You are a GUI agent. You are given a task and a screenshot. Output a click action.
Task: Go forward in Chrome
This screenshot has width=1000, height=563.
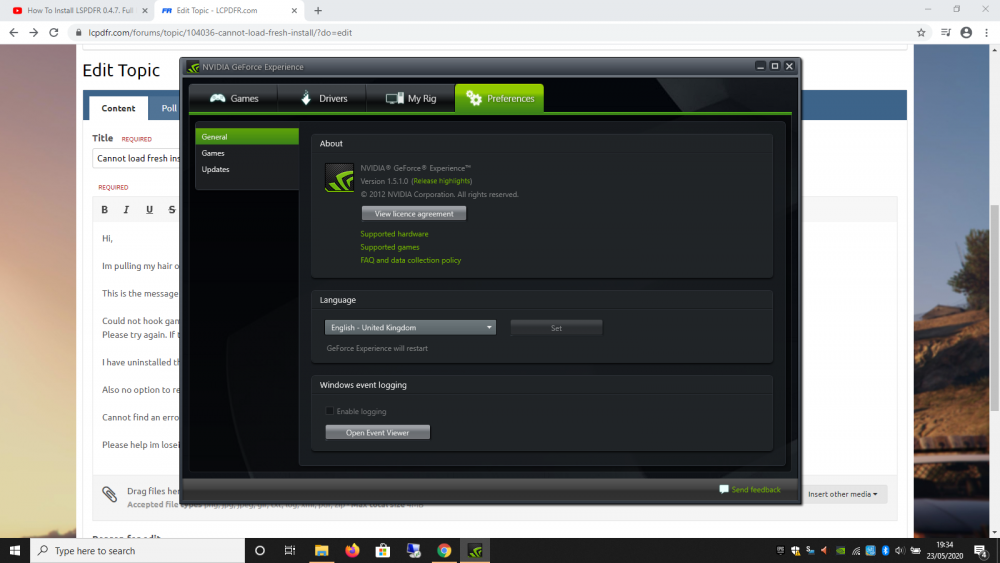click(34, 33)
